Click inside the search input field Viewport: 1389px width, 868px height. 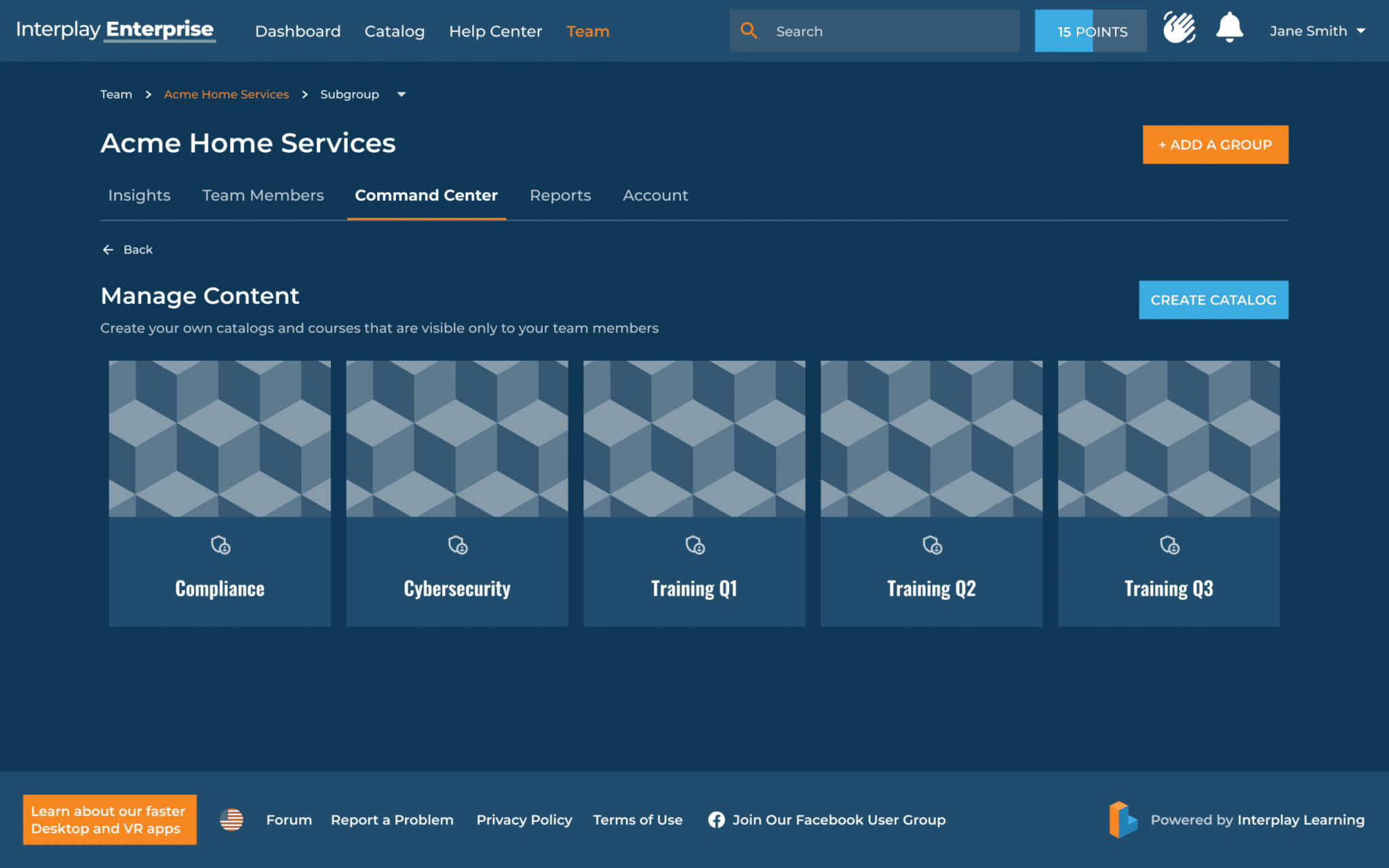point(882,31)
